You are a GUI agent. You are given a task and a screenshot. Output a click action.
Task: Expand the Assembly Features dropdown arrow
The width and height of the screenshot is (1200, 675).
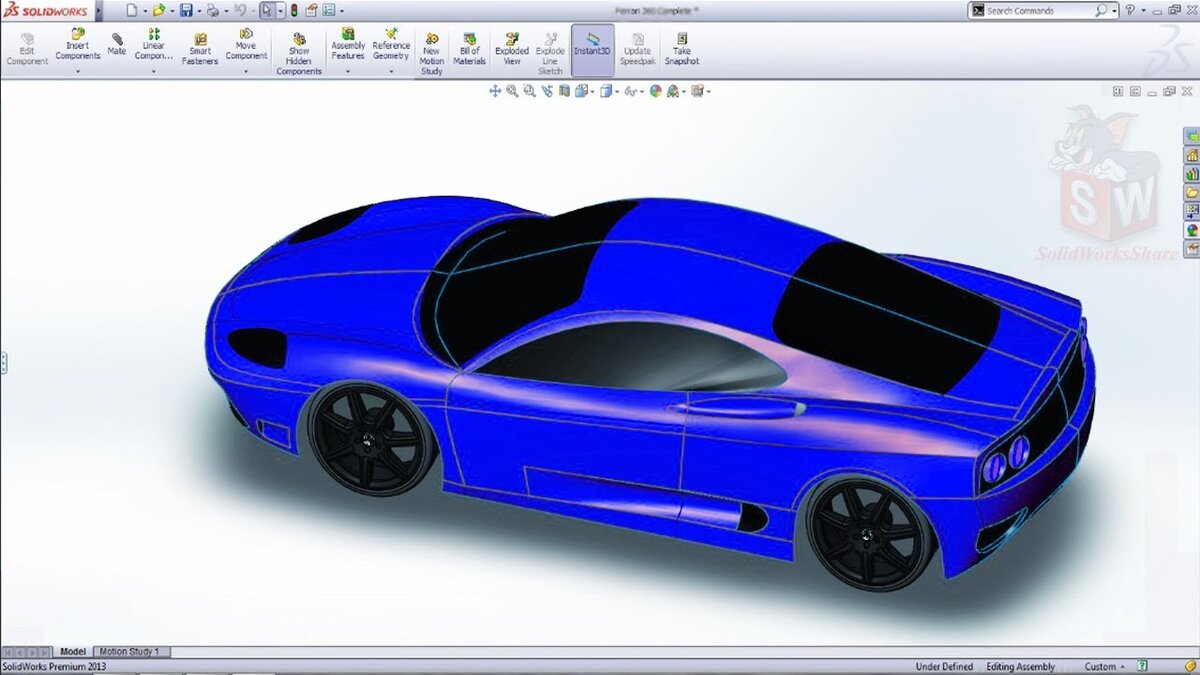(348, 72)
